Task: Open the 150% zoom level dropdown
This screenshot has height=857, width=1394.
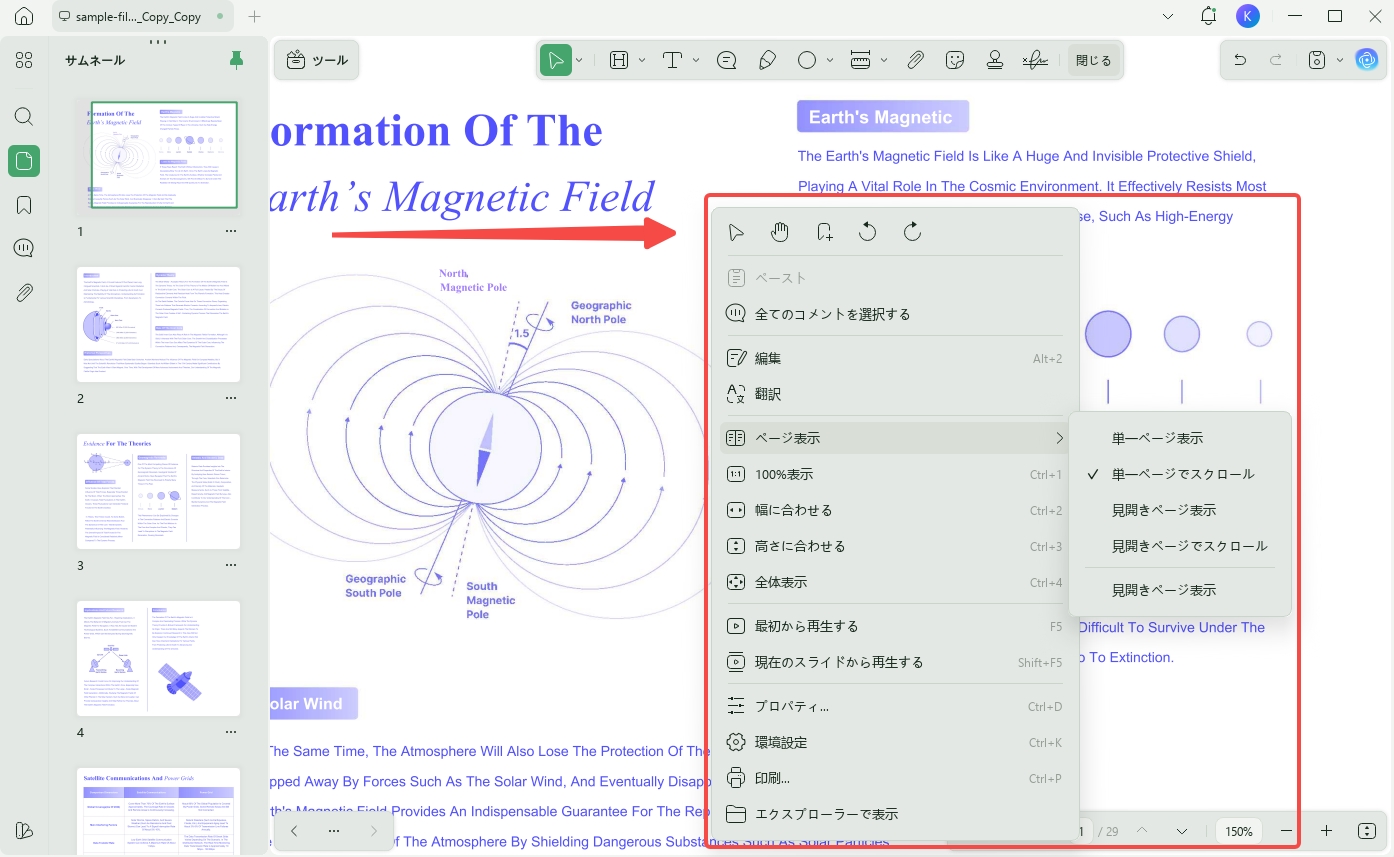Action: click(x=1239, y=831)
